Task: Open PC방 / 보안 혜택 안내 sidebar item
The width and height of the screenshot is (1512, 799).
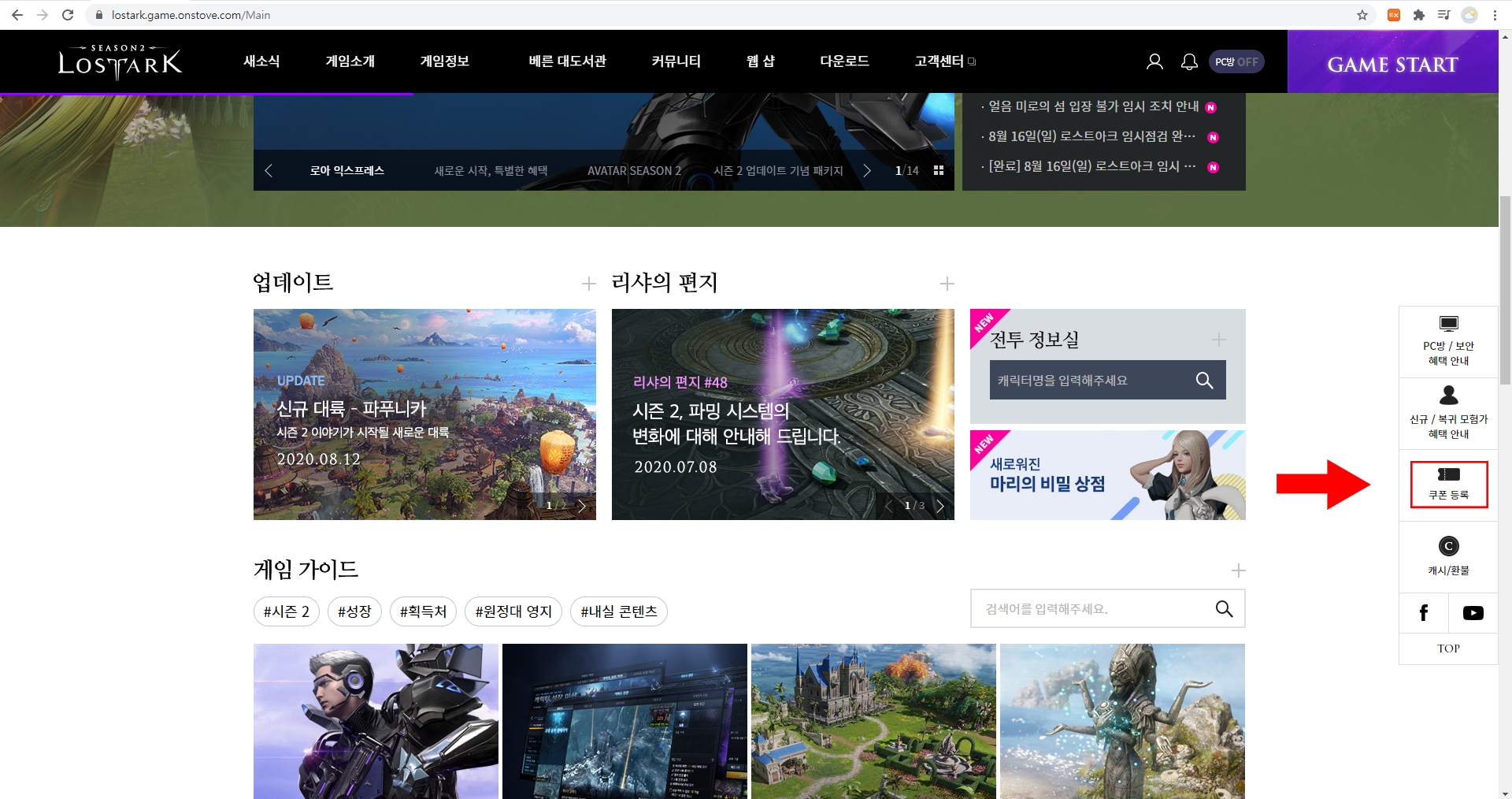Action: pos(1448,342)
